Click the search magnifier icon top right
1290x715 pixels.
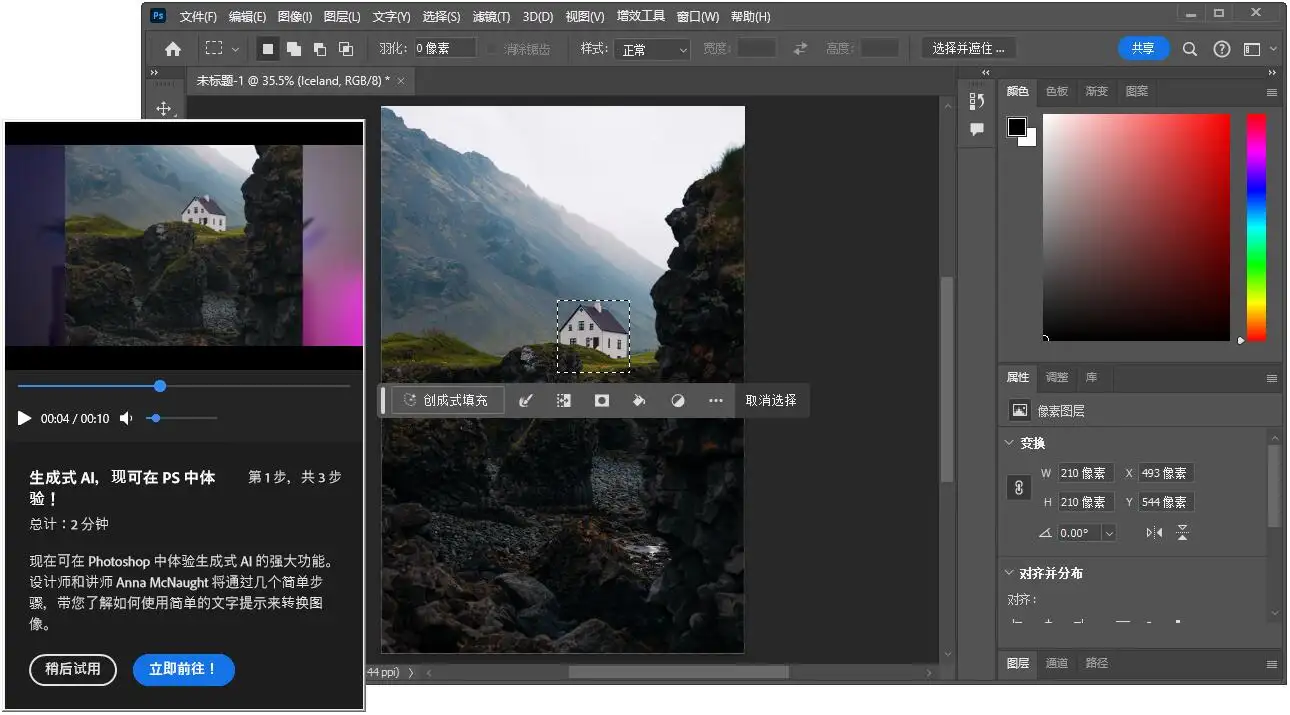point(1189,48)
